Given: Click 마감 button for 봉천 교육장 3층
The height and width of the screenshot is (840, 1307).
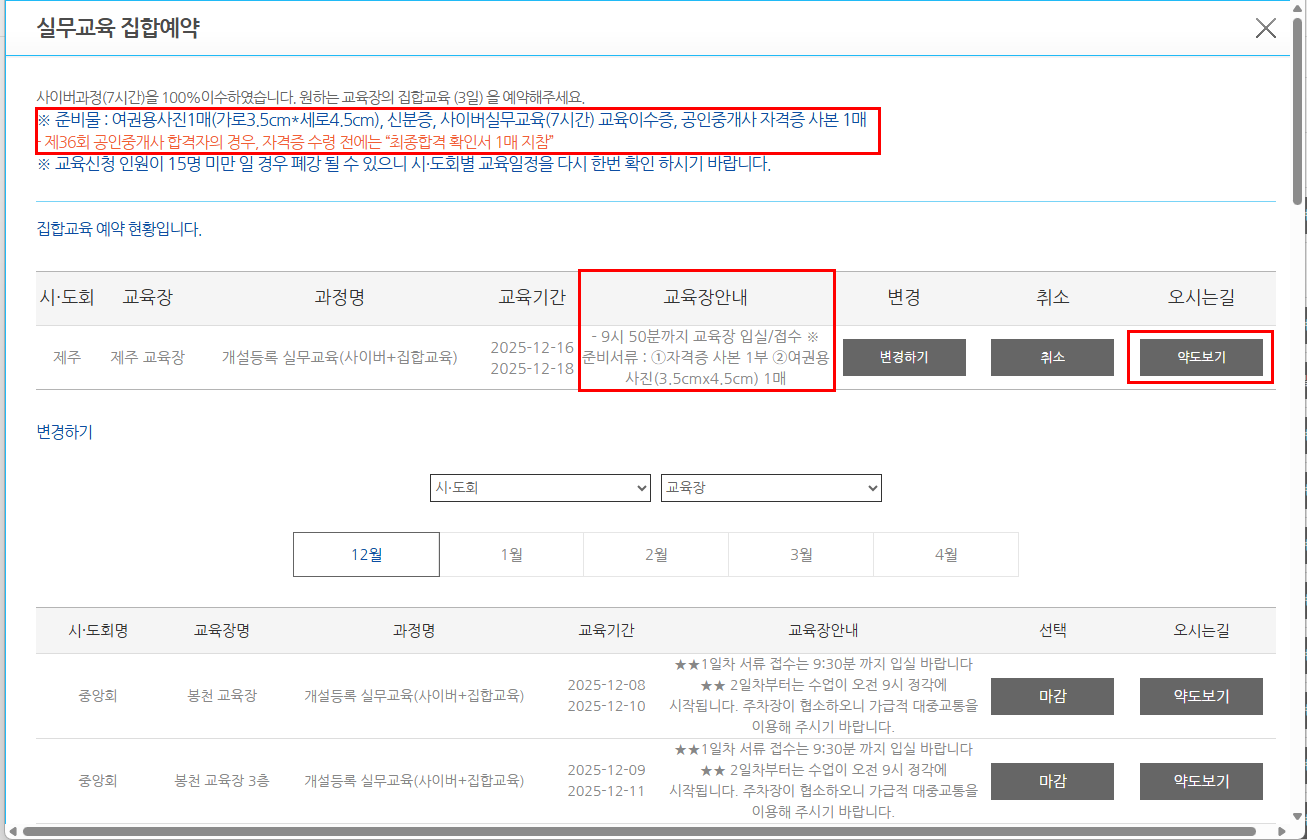Looking at the screenshot, I should click(x=1052, y=781).
